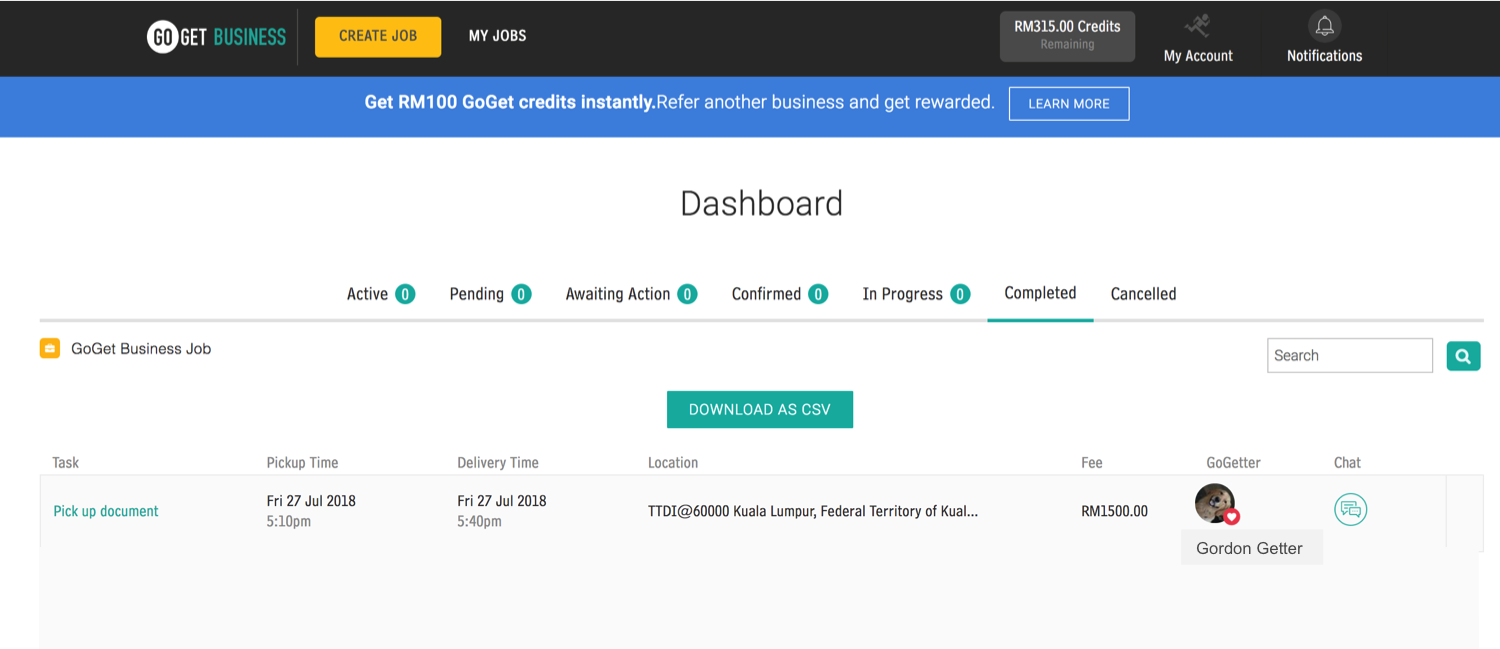This screenshot has width=1500, height=649.
Task: Switch to the Active tab
Action: click(380, 294)
